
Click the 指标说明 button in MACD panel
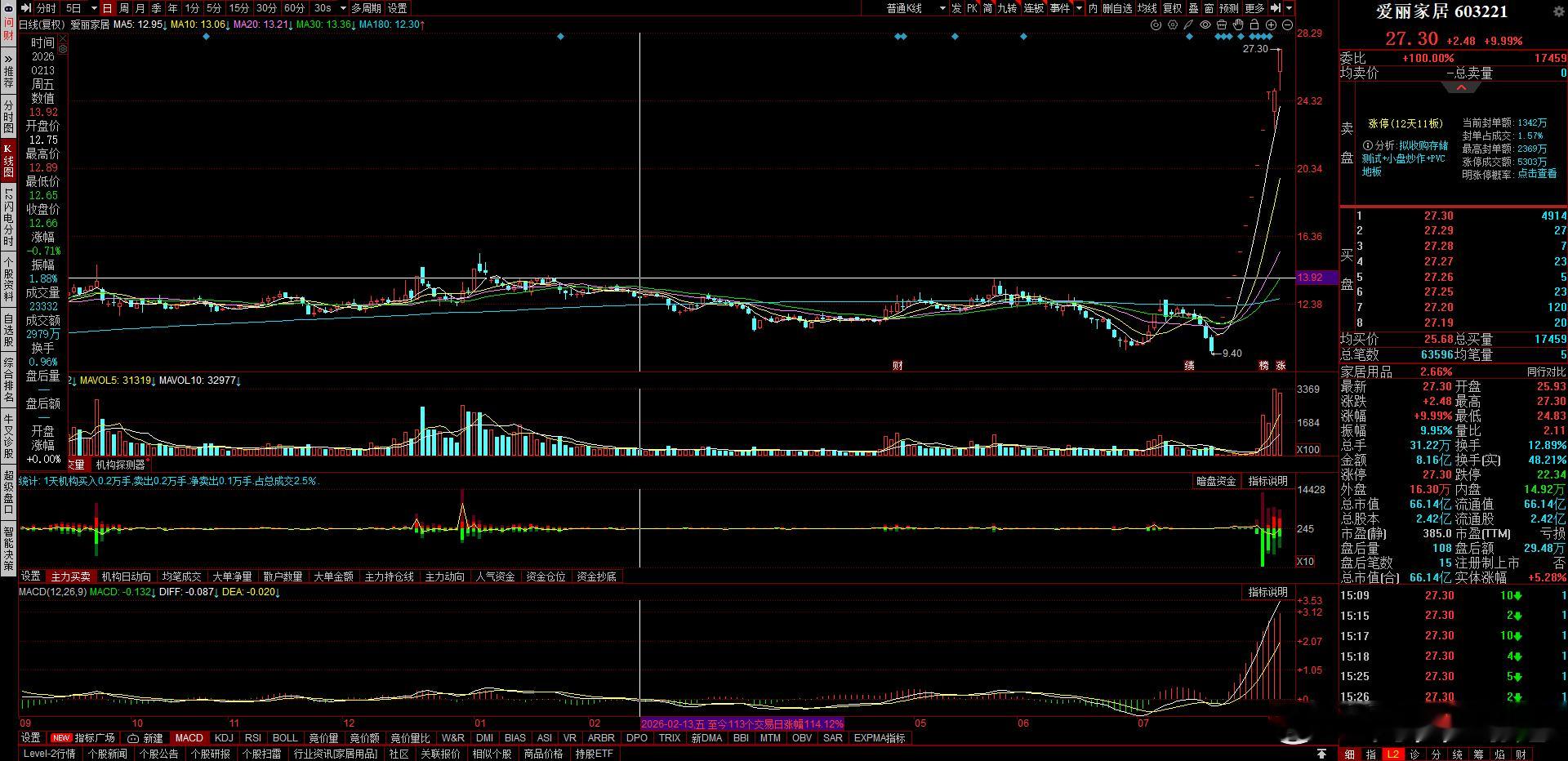click(x=1267, y=592)
